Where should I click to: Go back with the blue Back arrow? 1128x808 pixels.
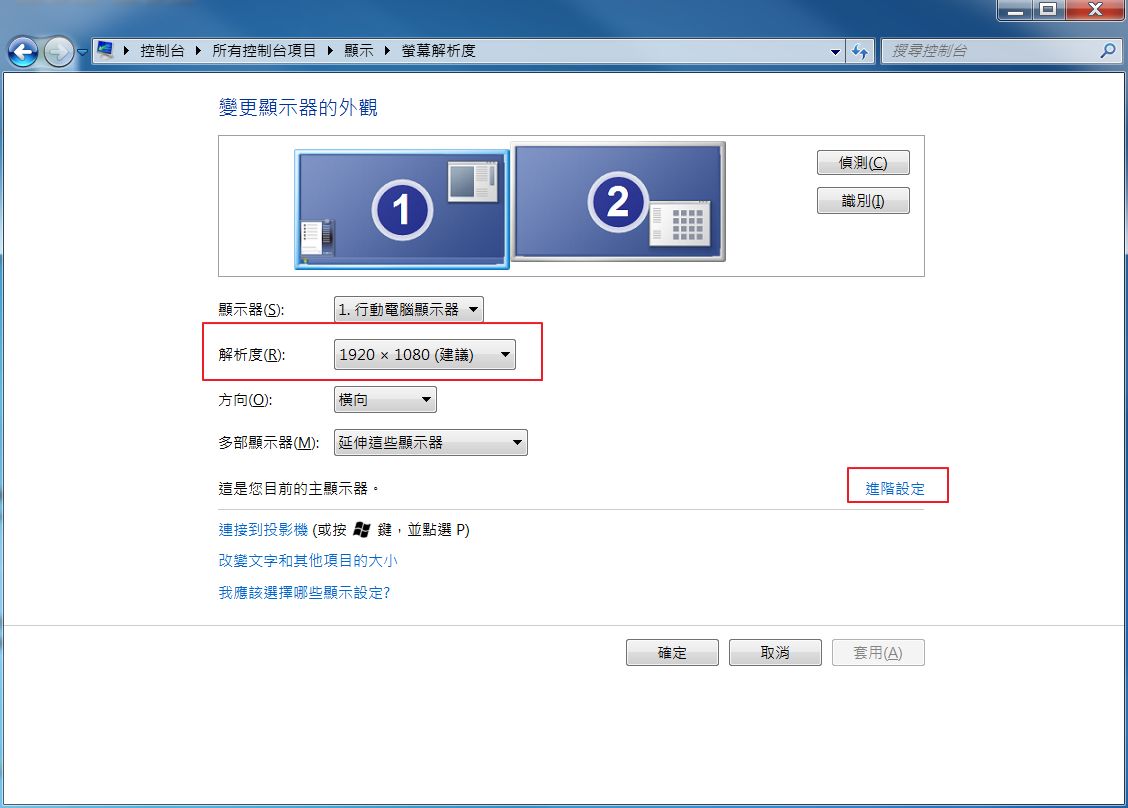coord(23,52)
